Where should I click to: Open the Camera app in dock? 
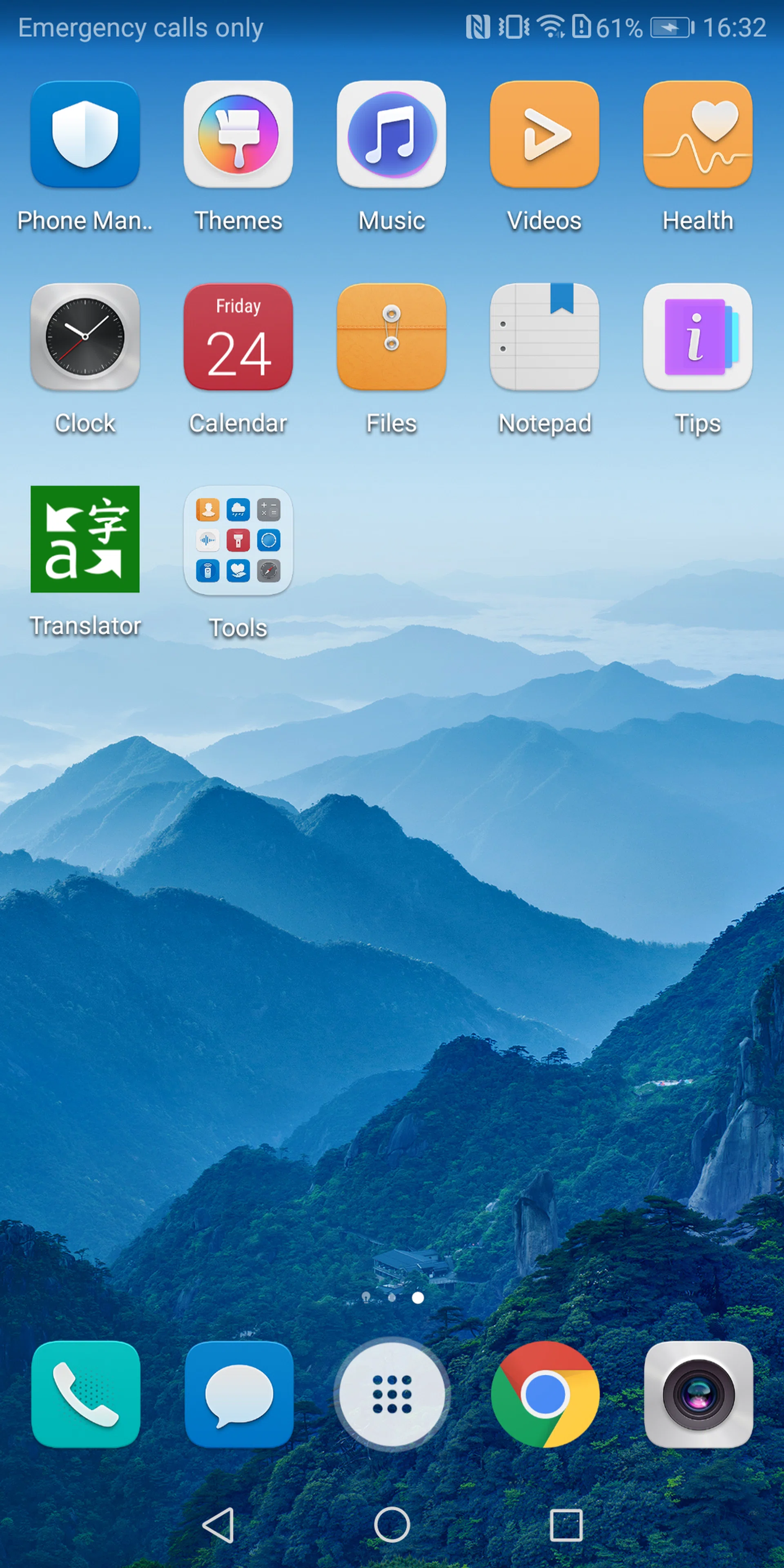click(698, 1394)
